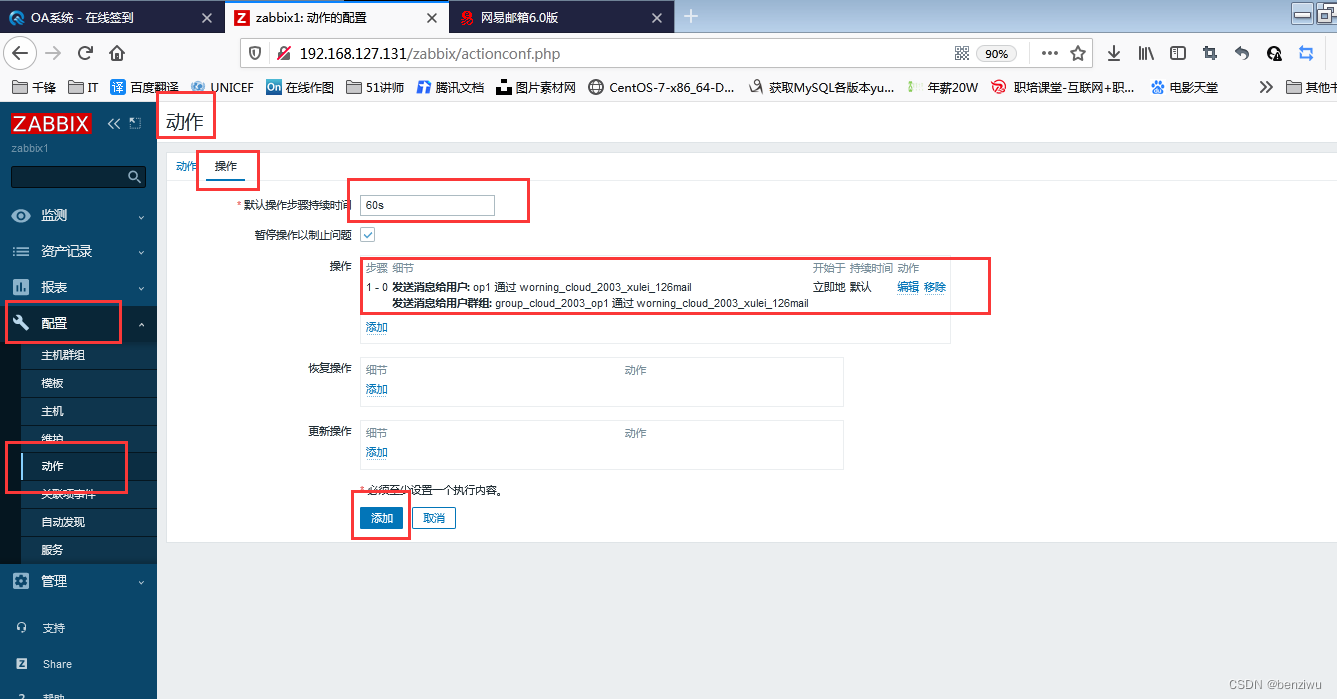
Task: Open 图片素材网 bookmark
Action: pyautogui.click(x=536, y=87)
